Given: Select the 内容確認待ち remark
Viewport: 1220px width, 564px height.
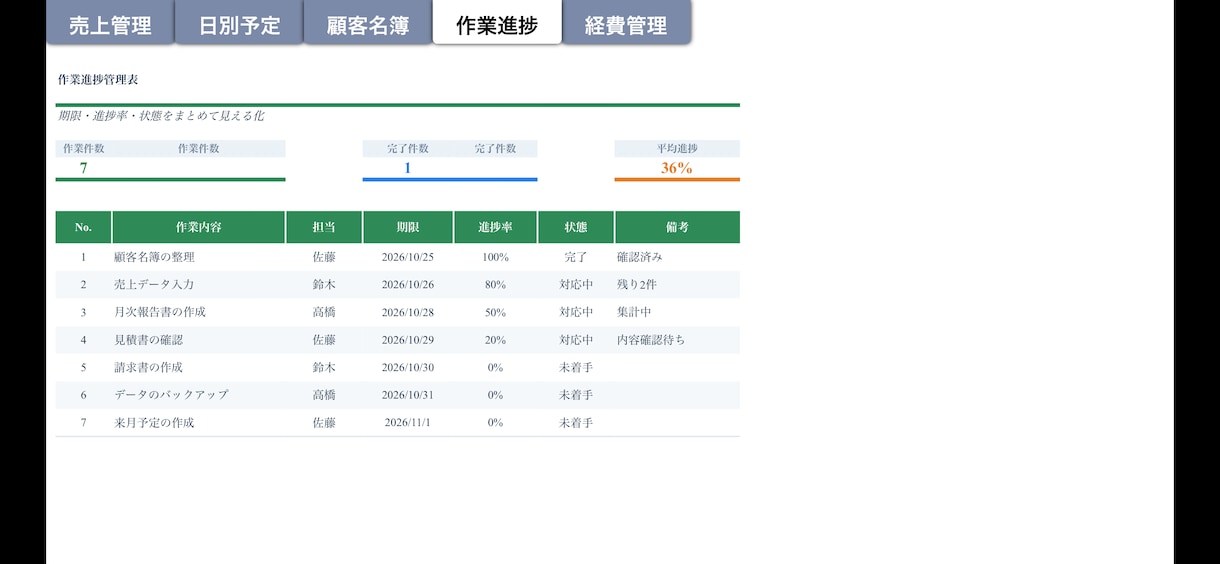Looking at the screenshot, I should click(651, 340).
